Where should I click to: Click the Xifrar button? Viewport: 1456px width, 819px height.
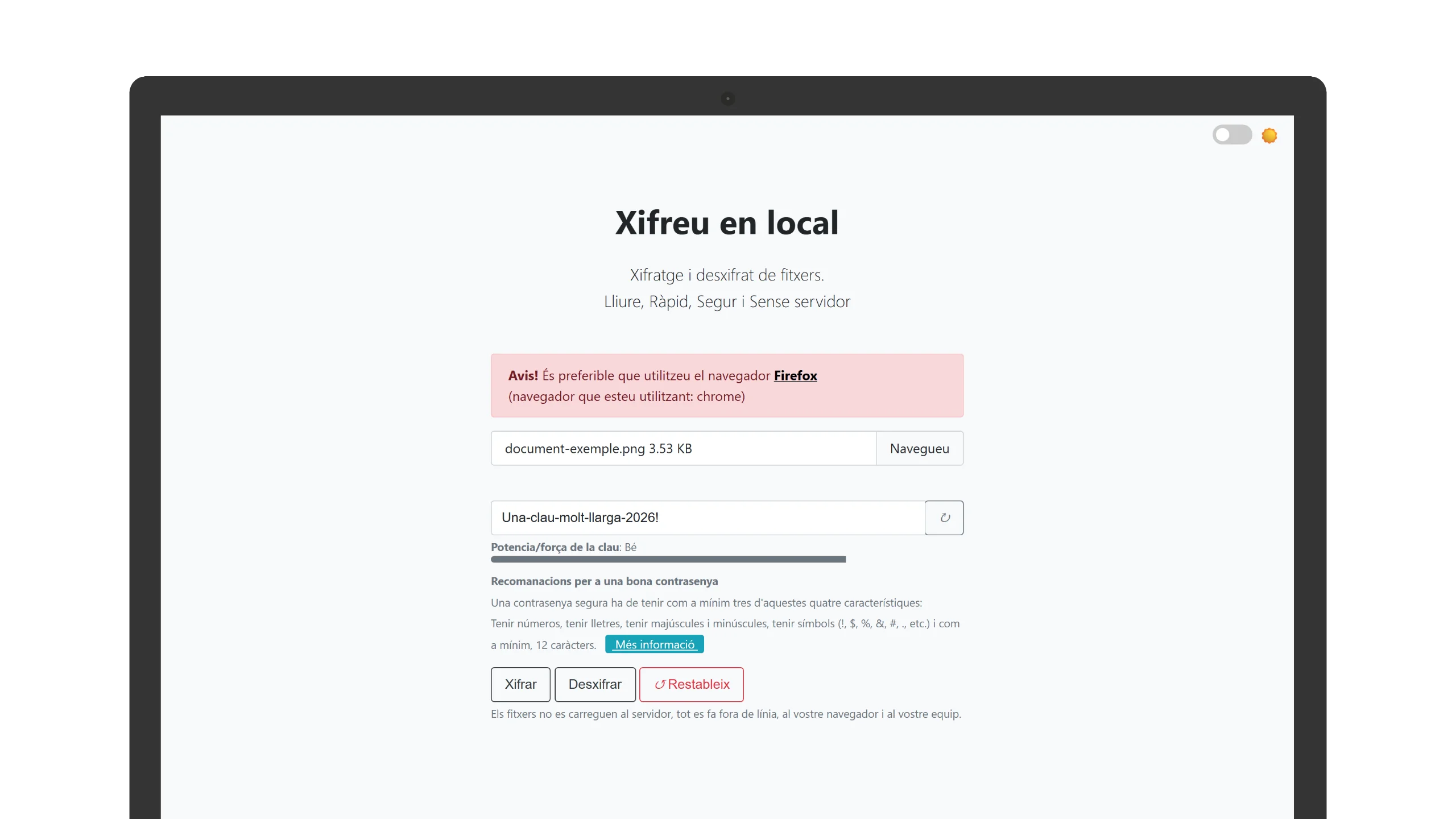(520, 684)
